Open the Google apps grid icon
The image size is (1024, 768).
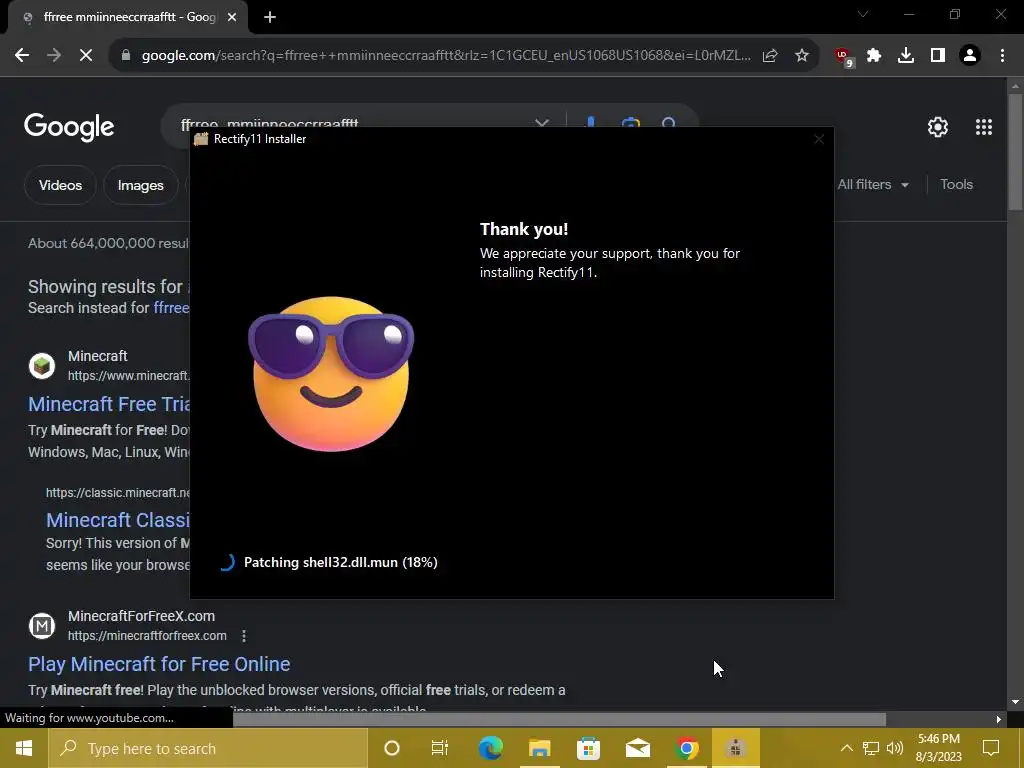984,127
